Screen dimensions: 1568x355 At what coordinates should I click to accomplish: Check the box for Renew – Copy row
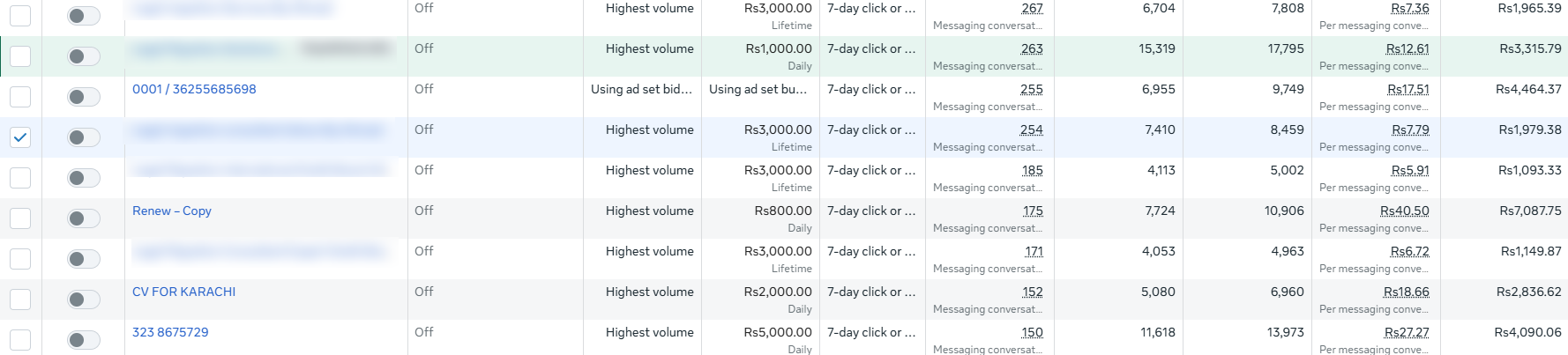pyautogui.click(x=20, y=218)
